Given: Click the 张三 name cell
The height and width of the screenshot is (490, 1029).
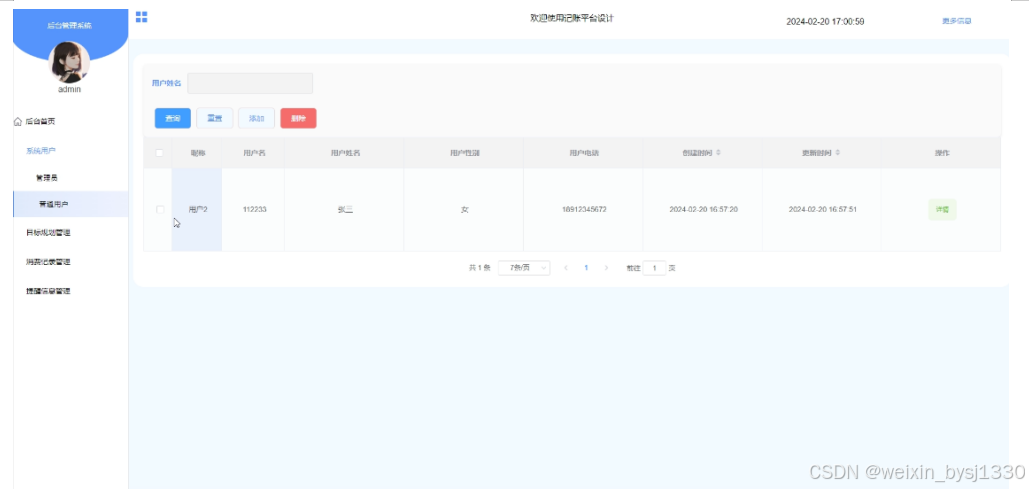Looking at the screenshot, I should pos(345,210).
